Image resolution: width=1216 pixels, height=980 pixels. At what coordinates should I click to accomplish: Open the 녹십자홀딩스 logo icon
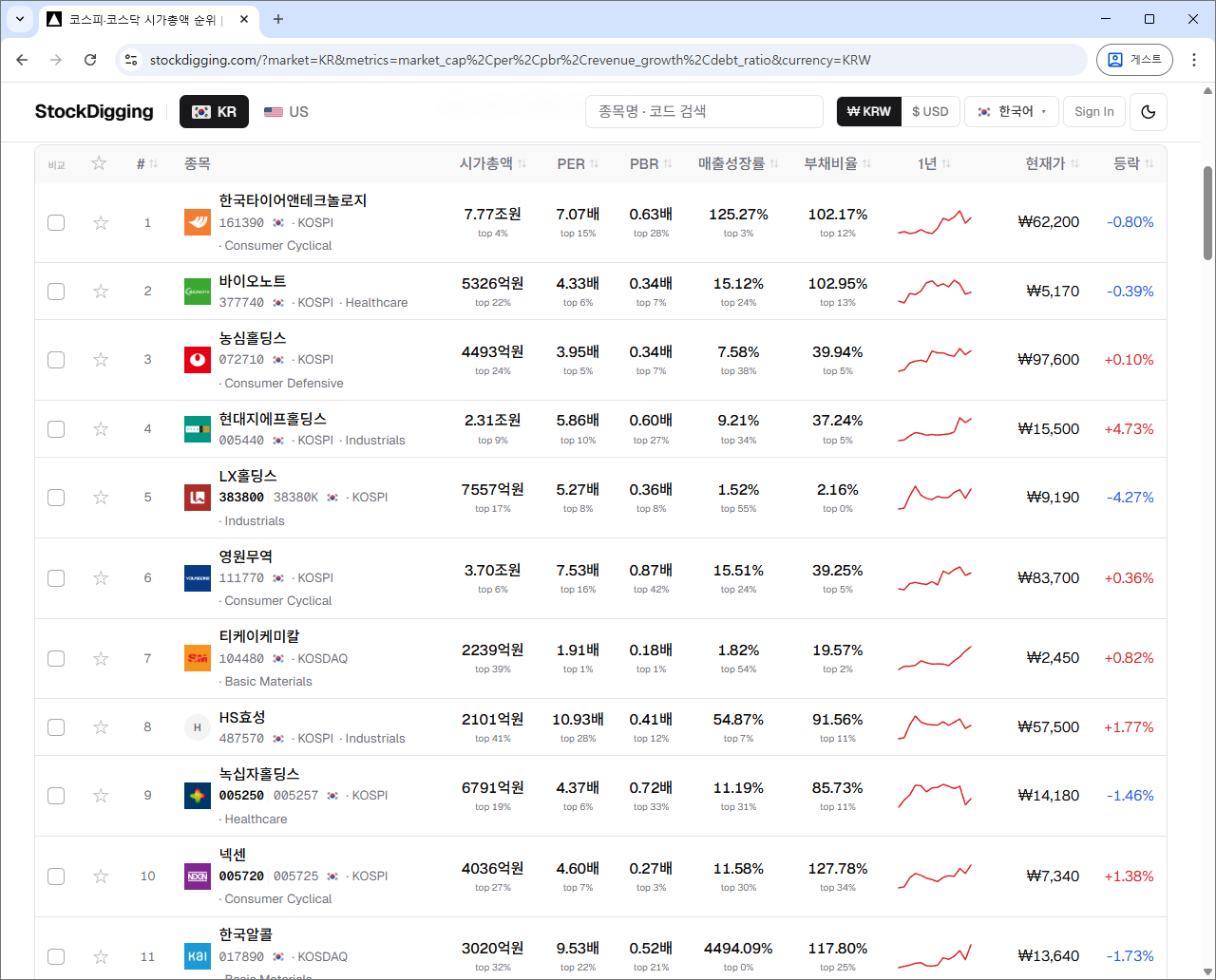point(198,796)
